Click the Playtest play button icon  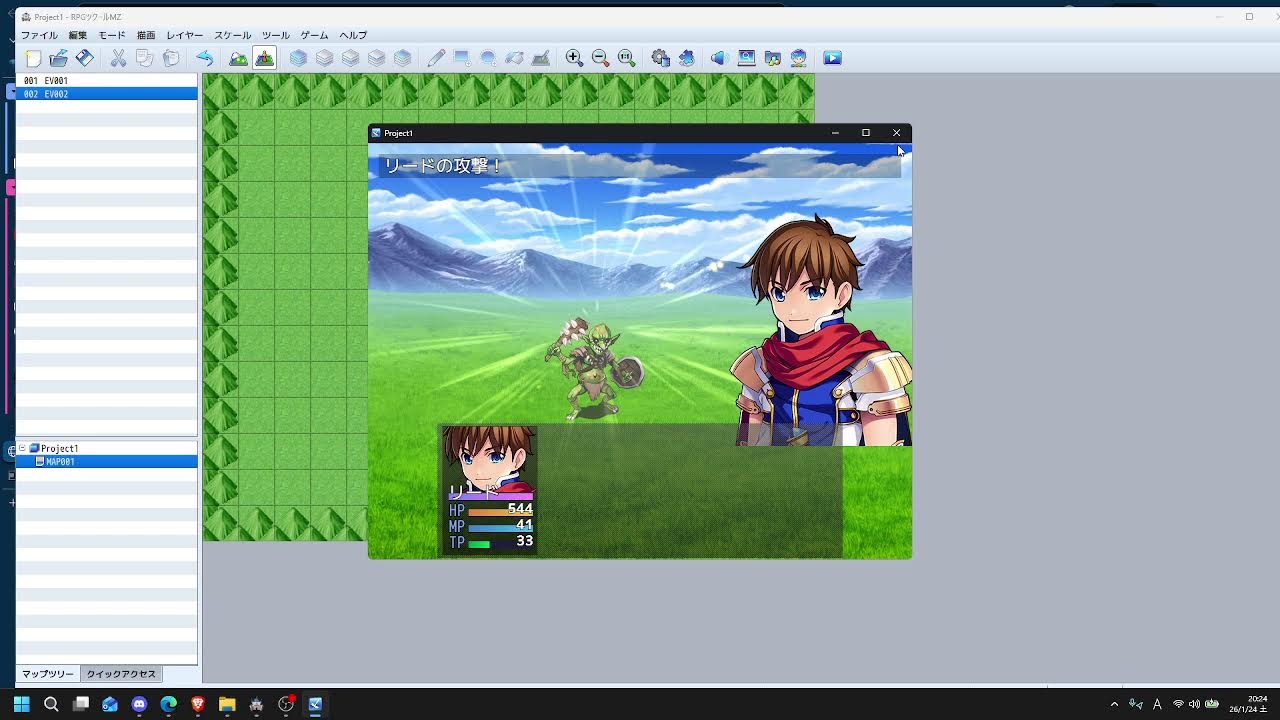(x=832, y=58)
